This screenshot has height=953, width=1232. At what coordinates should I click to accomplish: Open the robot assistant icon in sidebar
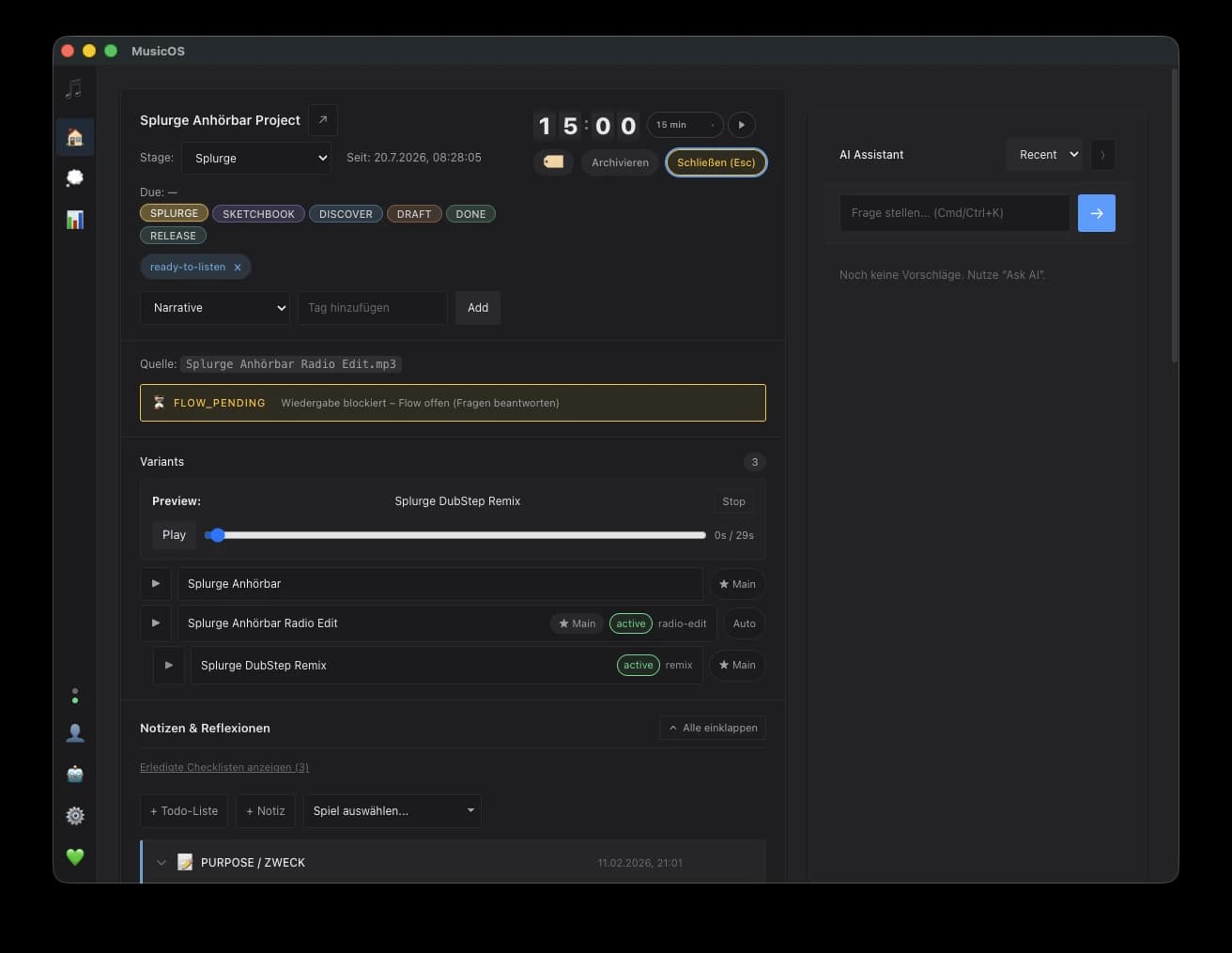[x=75, y=775]
